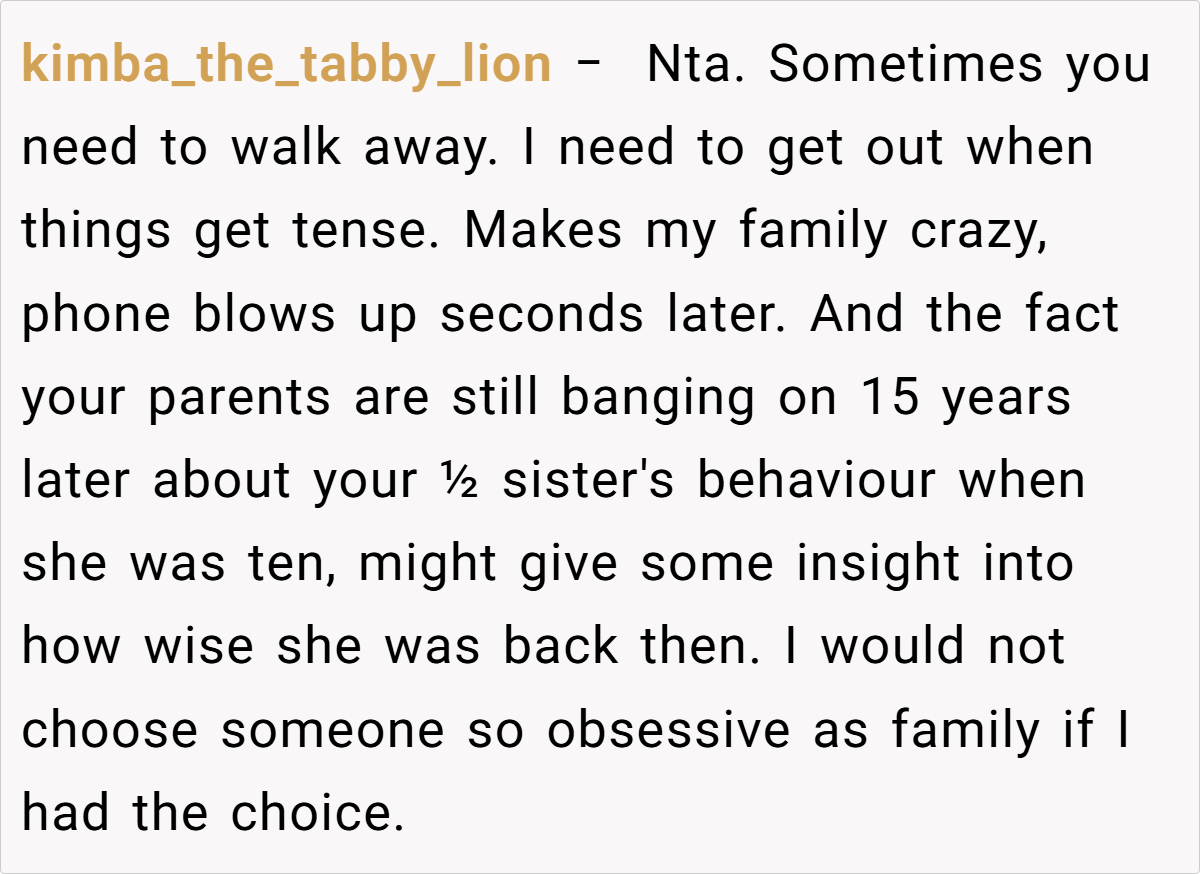This screenshot has width=1200, height=874.
Task: Open the kimba_the_tabby_lion username link
Action: [x=286, y=66]
